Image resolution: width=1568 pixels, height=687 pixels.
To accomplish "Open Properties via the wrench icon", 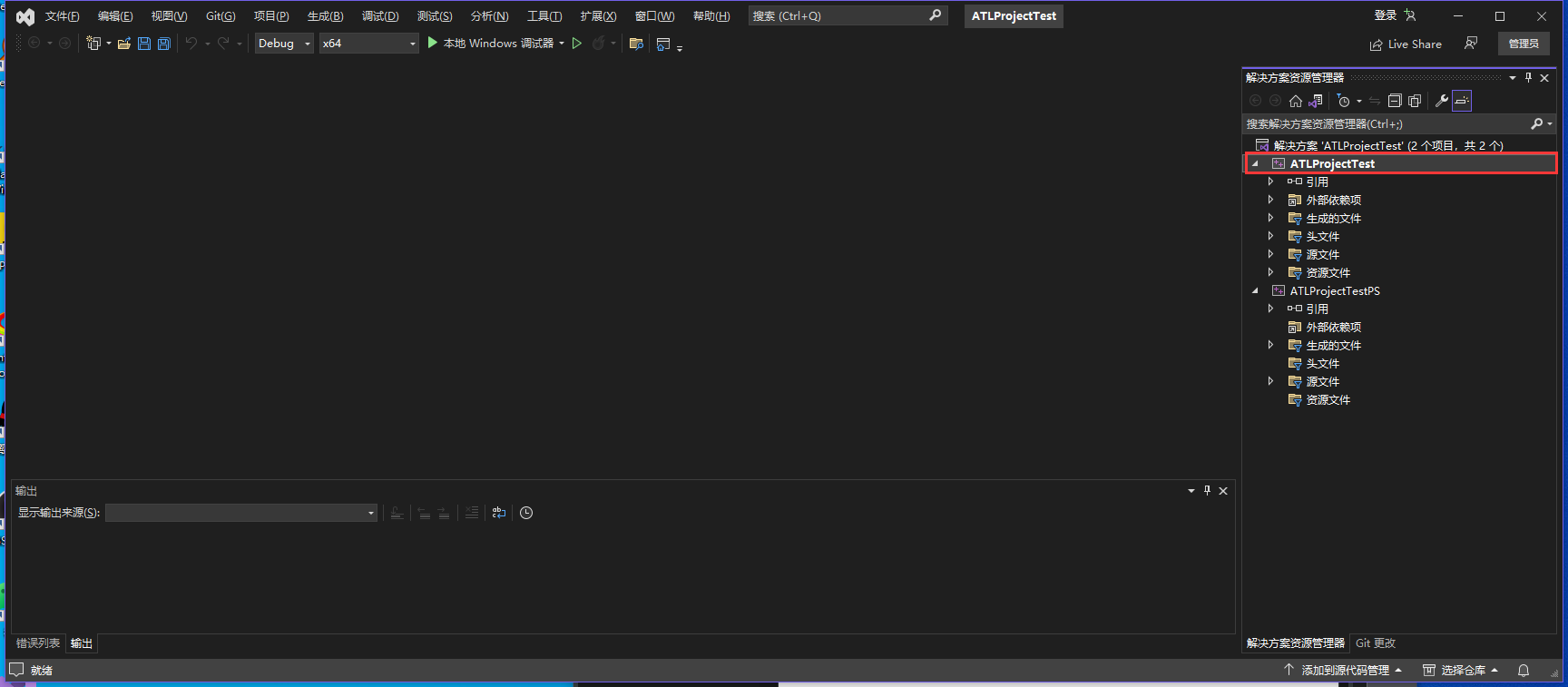I will pos(1442,101).
